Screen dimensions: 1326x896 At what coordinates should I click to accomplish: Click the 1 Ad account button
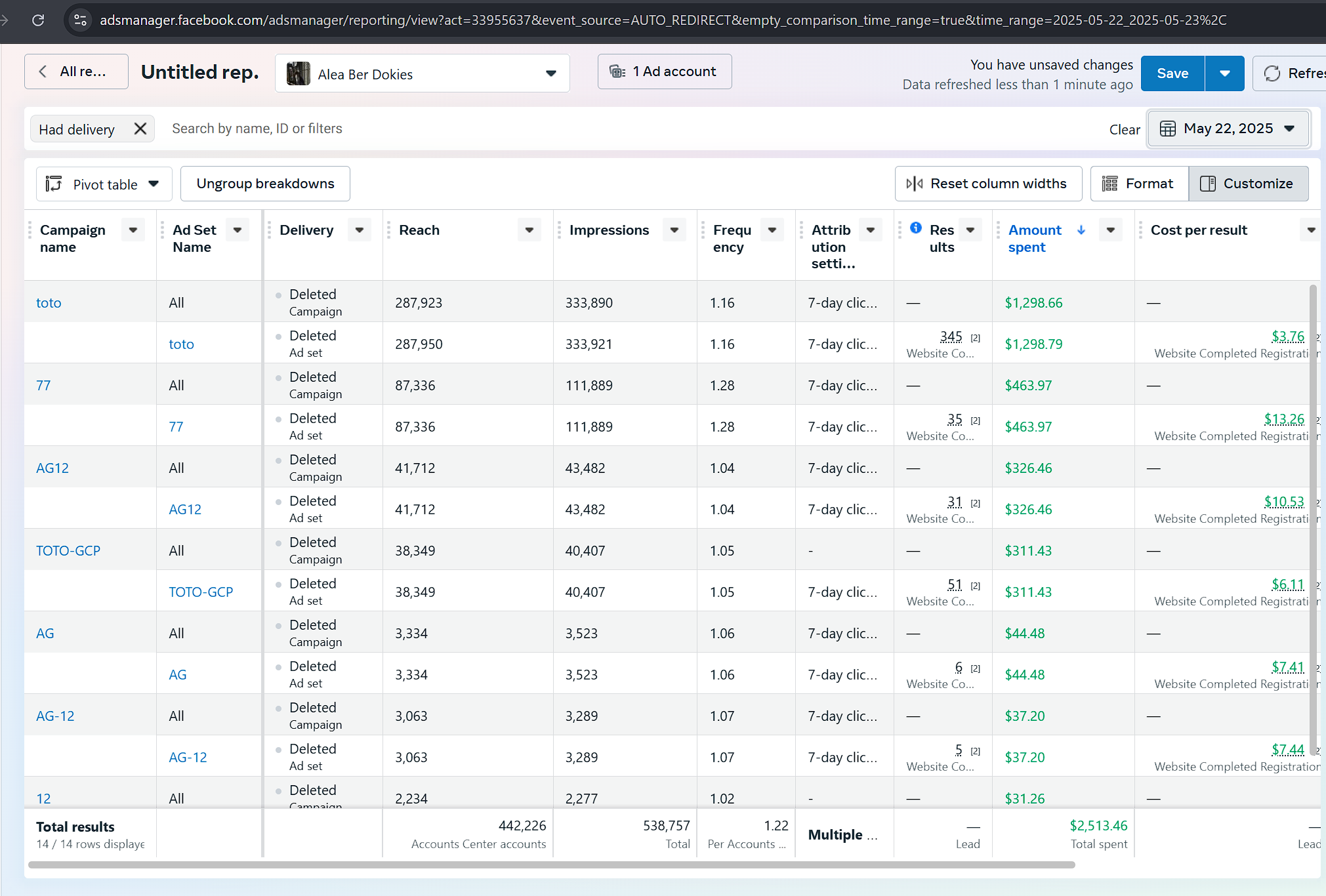[x=664, y=71]
